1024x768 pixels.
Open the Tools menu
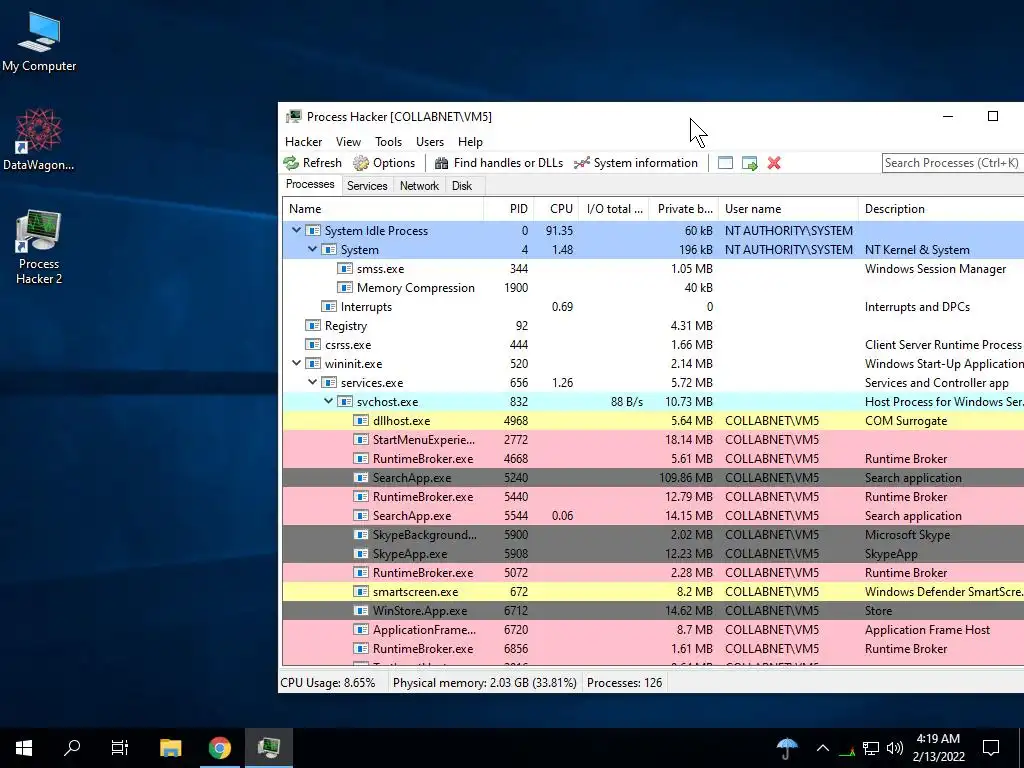tap(389, 142)
